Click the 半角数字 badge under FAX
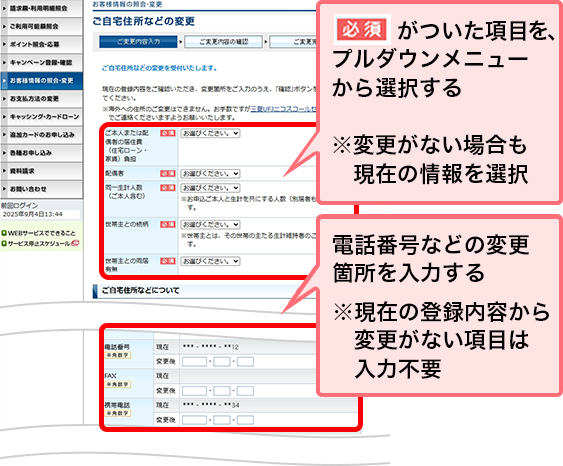The width and height of the screenshot is (563, 466). (118, 384)
